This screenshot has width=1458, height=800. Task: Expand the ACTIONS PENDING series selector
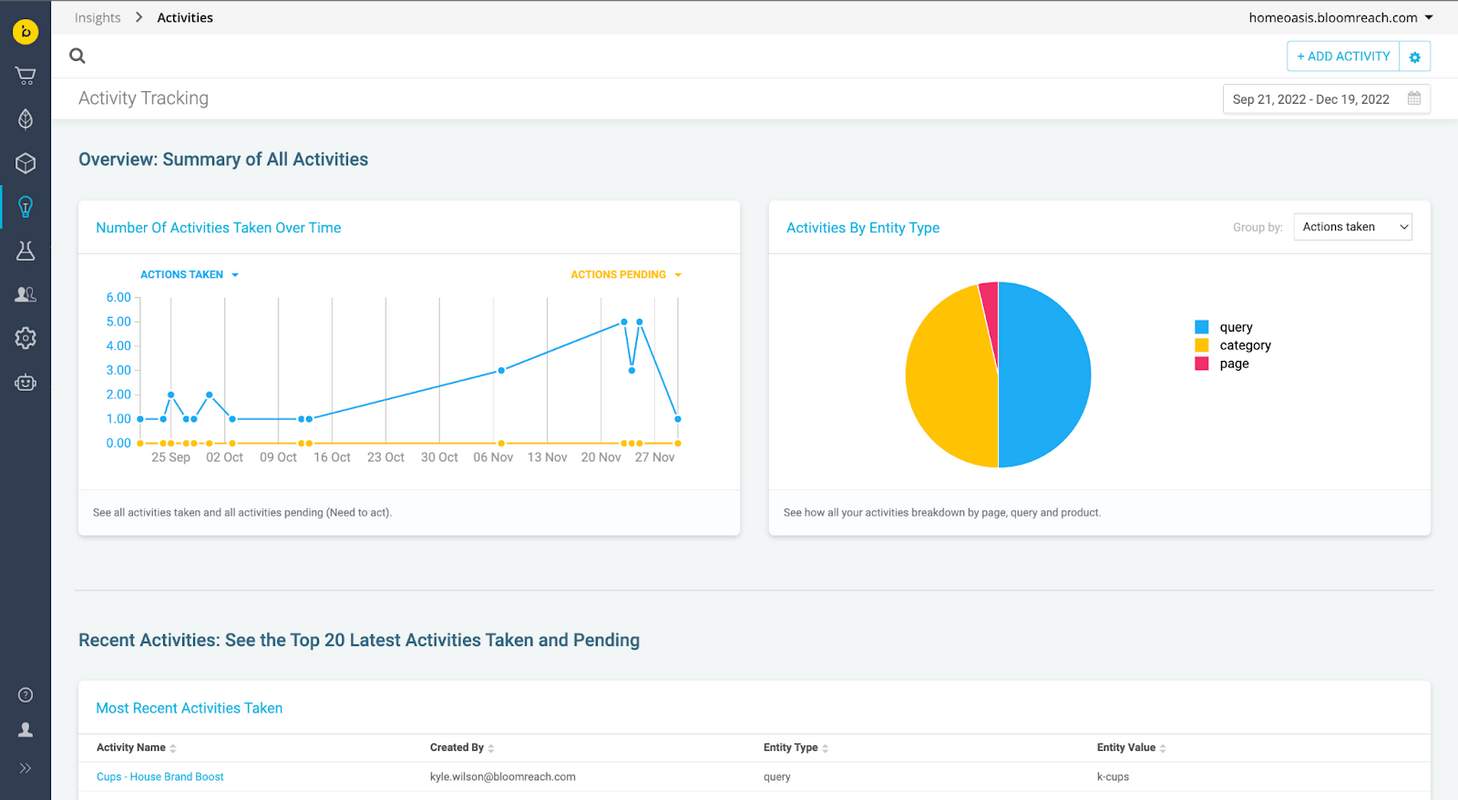626,274
